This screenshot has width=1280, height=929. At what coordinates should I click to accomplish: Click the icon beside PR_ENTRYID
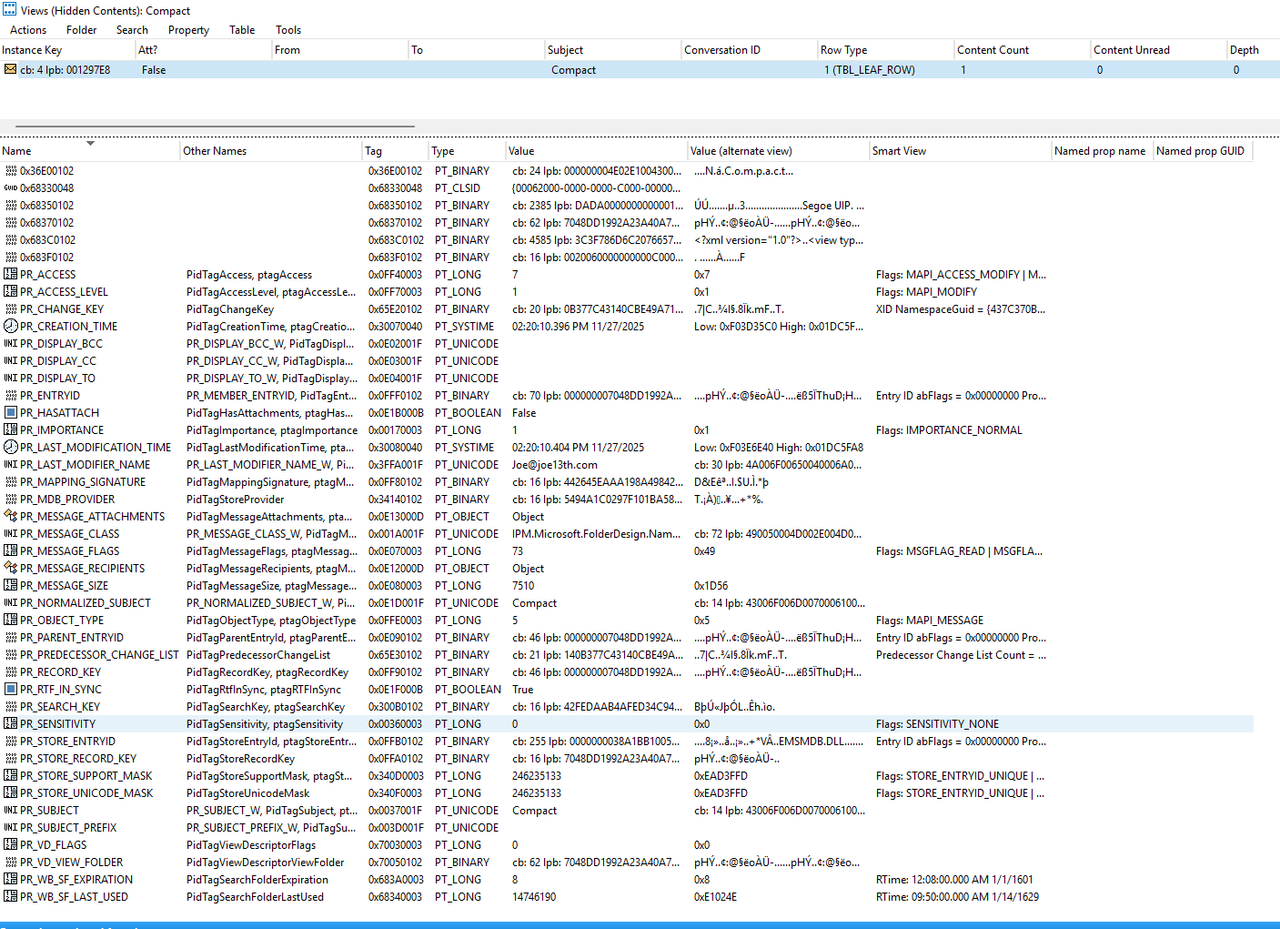(x=10, y=395)
